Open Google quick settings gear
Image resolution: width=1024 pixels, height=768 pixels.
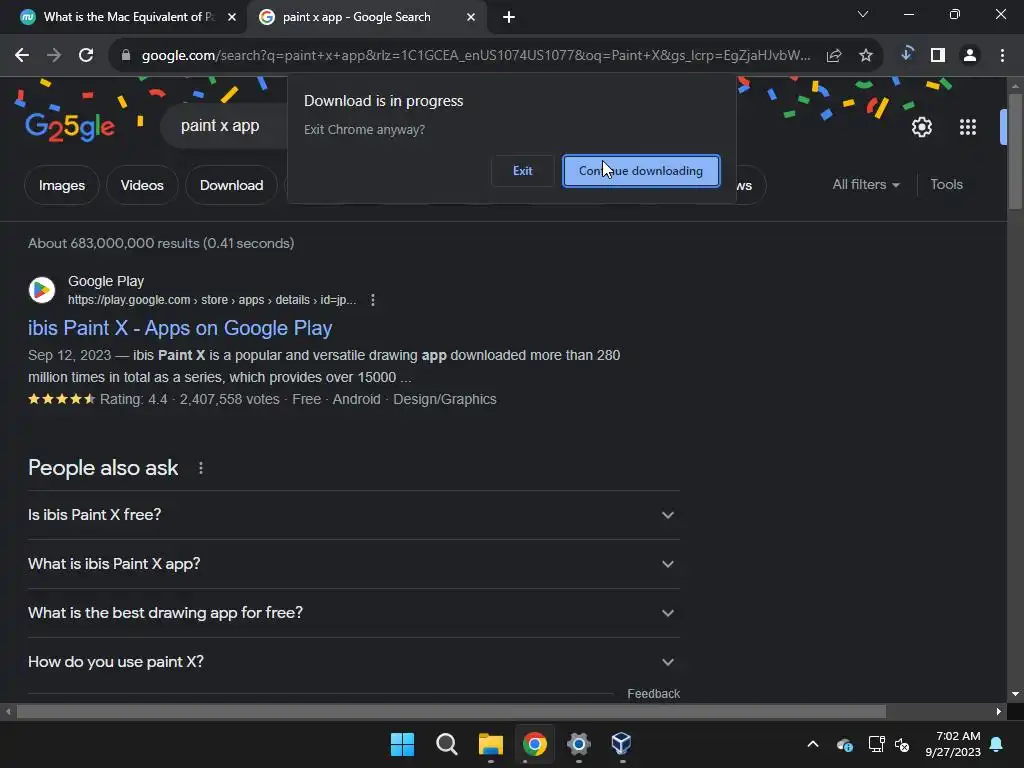click(x=921, y=127)
